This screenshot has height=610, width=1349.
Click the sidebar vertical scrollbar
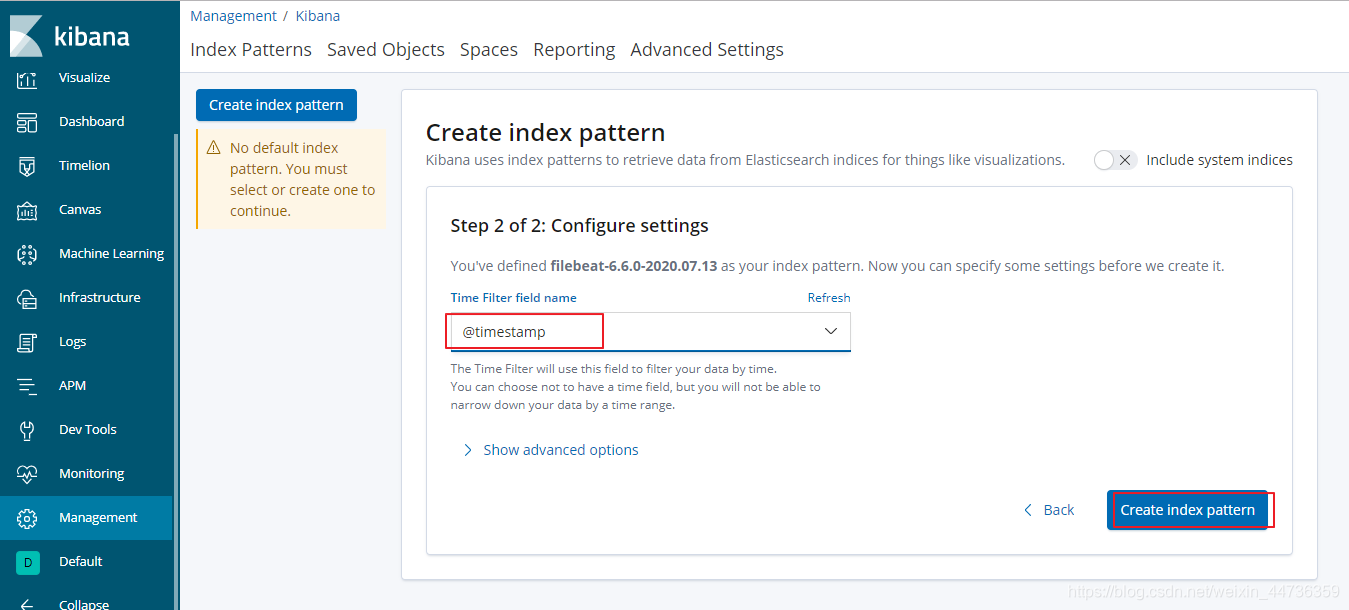click(176, 372)
